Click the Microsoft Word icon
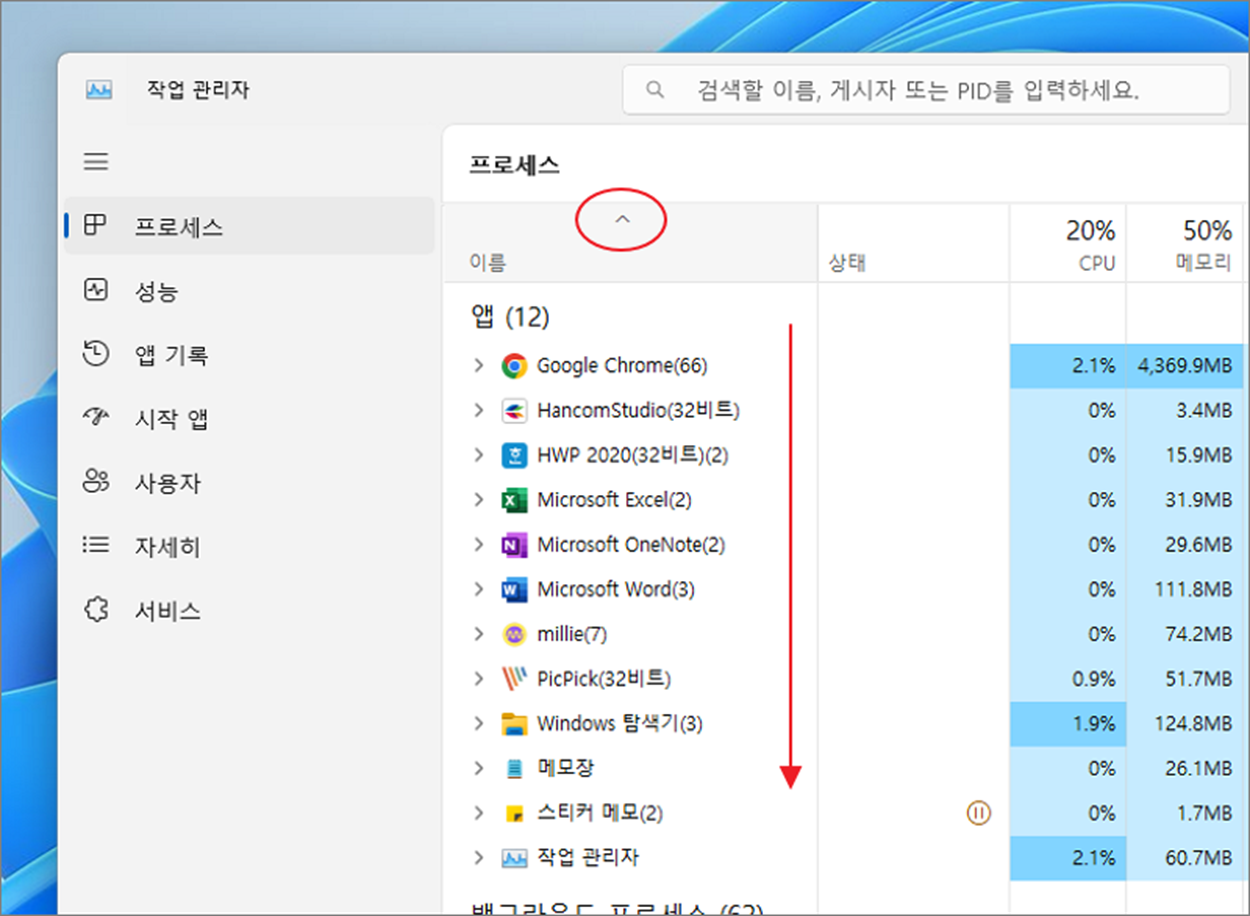Image resolution: width=1250 pixels, height=916 pixels. 514,590
